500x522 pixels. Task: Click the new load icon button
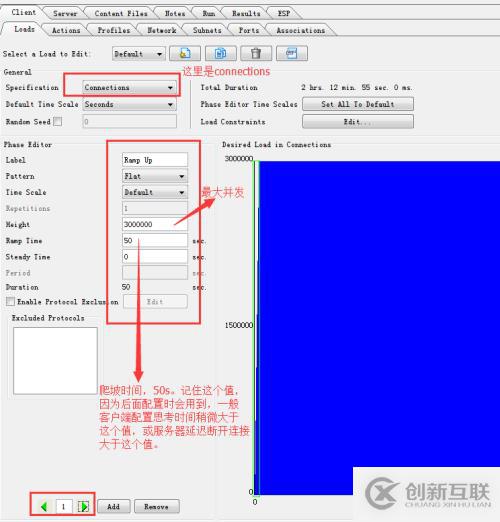185,53
